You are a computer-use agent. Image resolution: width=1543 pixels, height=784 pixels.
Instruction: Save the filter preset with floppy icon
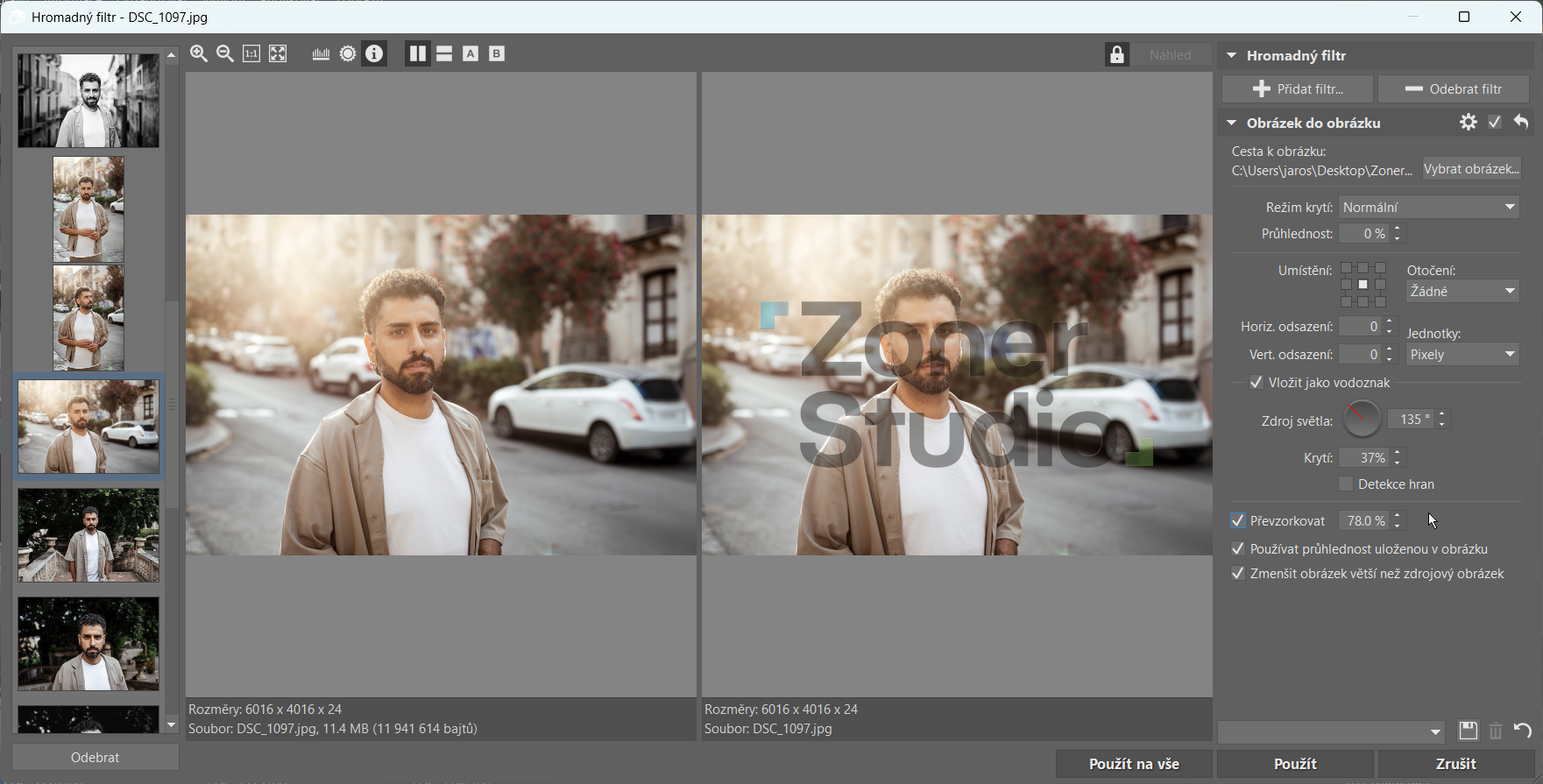pos(1468,731)
